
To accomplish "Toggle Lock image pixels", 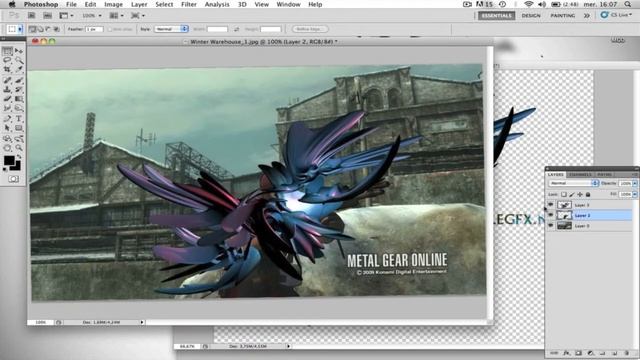I will click(572, 194).
